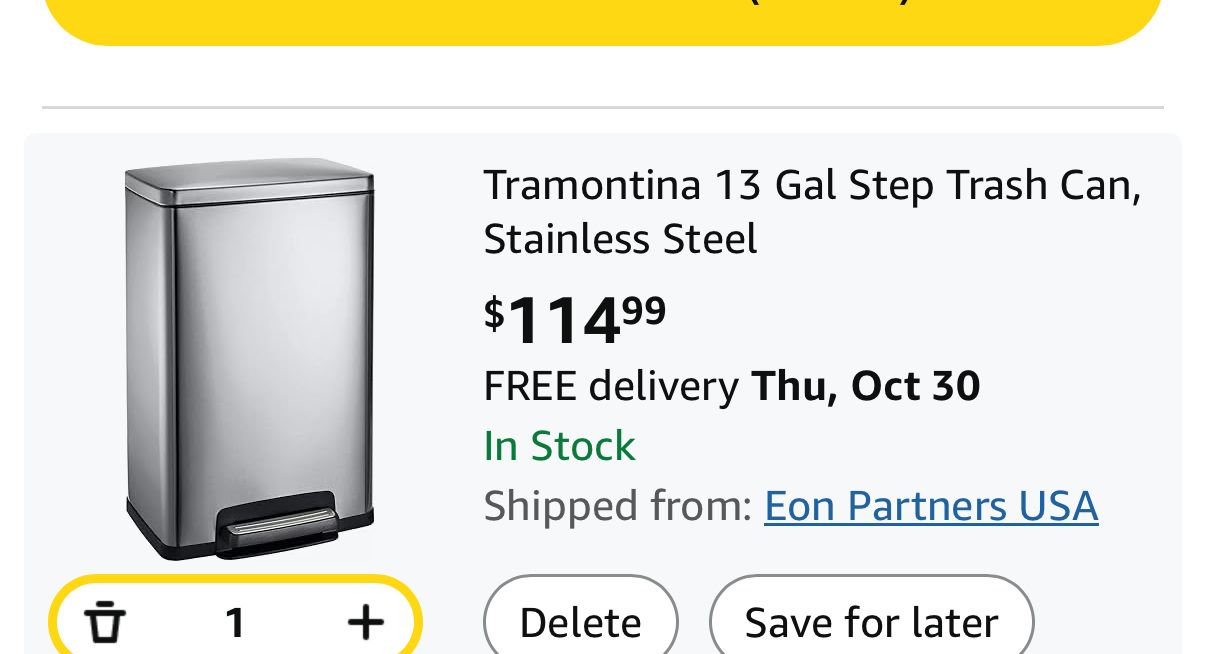1206x654 pixels.
Task: Open the Tramontina trash can product image
Action: tap(249, 360)
